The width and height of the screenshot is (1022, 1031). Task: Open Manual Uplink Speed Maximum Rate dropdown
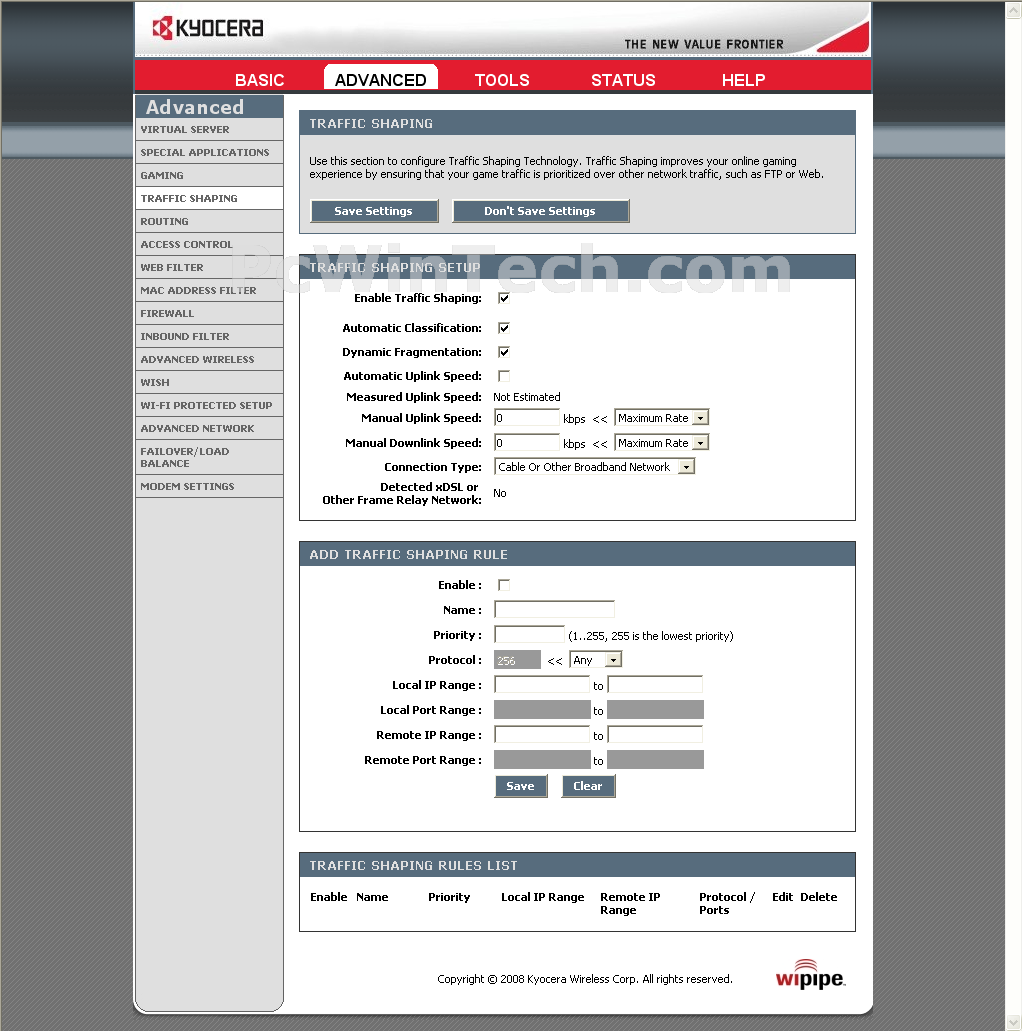661,418
